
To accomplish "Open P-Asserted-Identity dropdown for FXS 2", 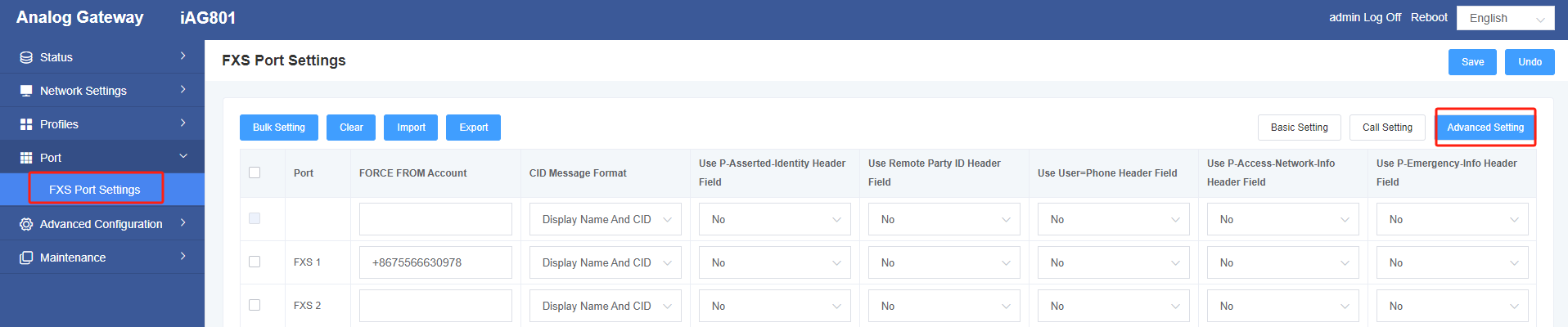I will [774, 306].
